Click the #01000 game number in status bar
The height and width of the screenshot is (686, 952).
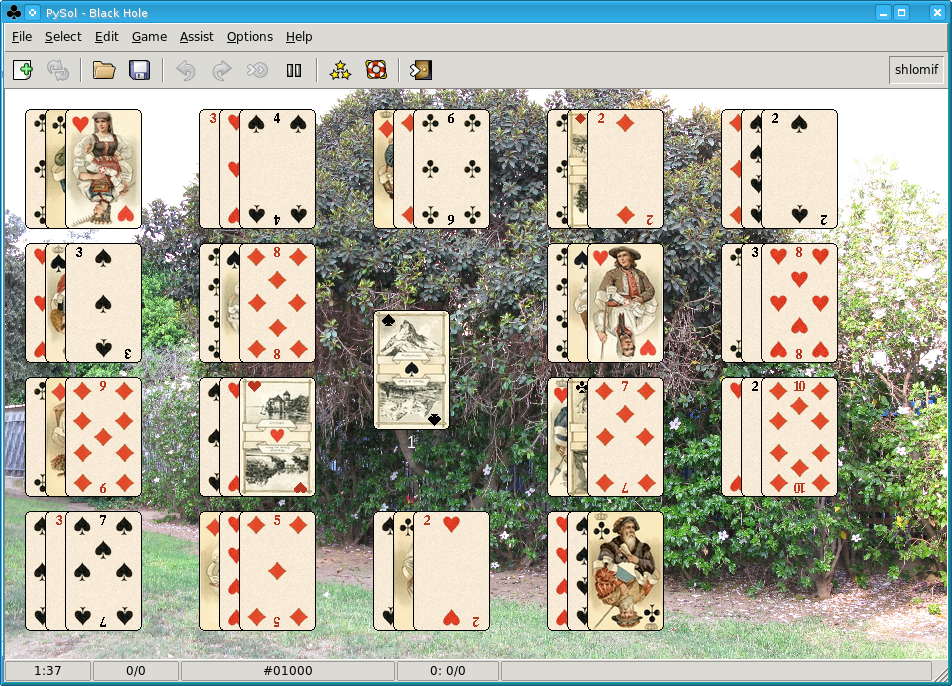point(288,671)
